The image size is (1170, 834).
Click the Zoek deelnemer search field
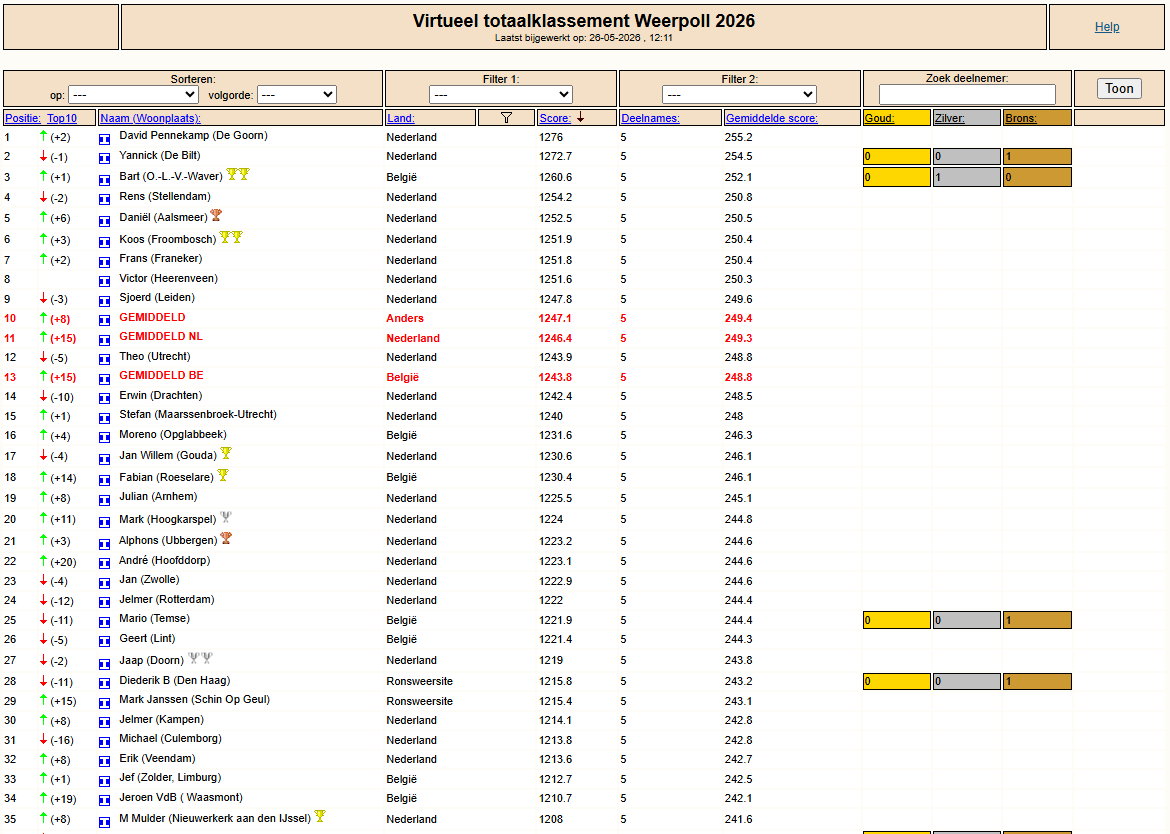(967, 94)
